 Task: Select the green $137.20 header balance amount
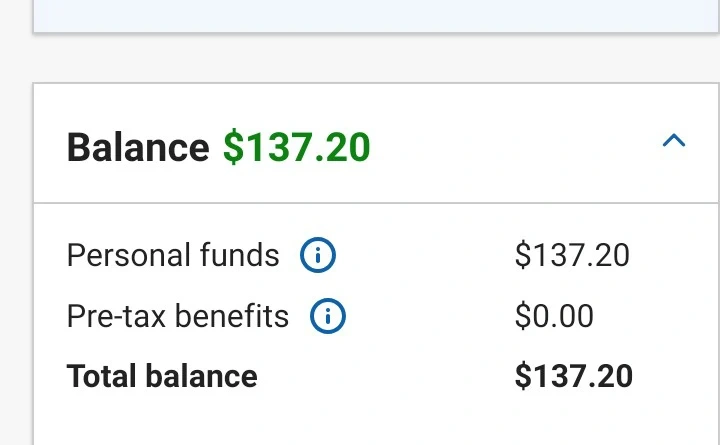click(296, 148)
